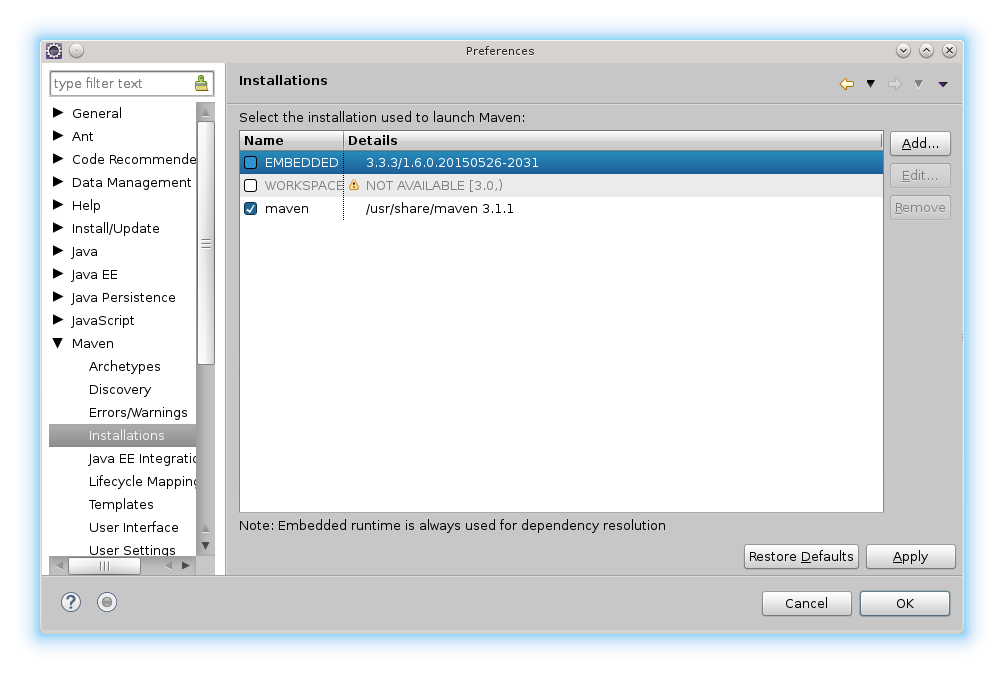The height and width of the screenshot is (674, 1004).
Task: Click the Cancel button
Action: pos(807,603)
